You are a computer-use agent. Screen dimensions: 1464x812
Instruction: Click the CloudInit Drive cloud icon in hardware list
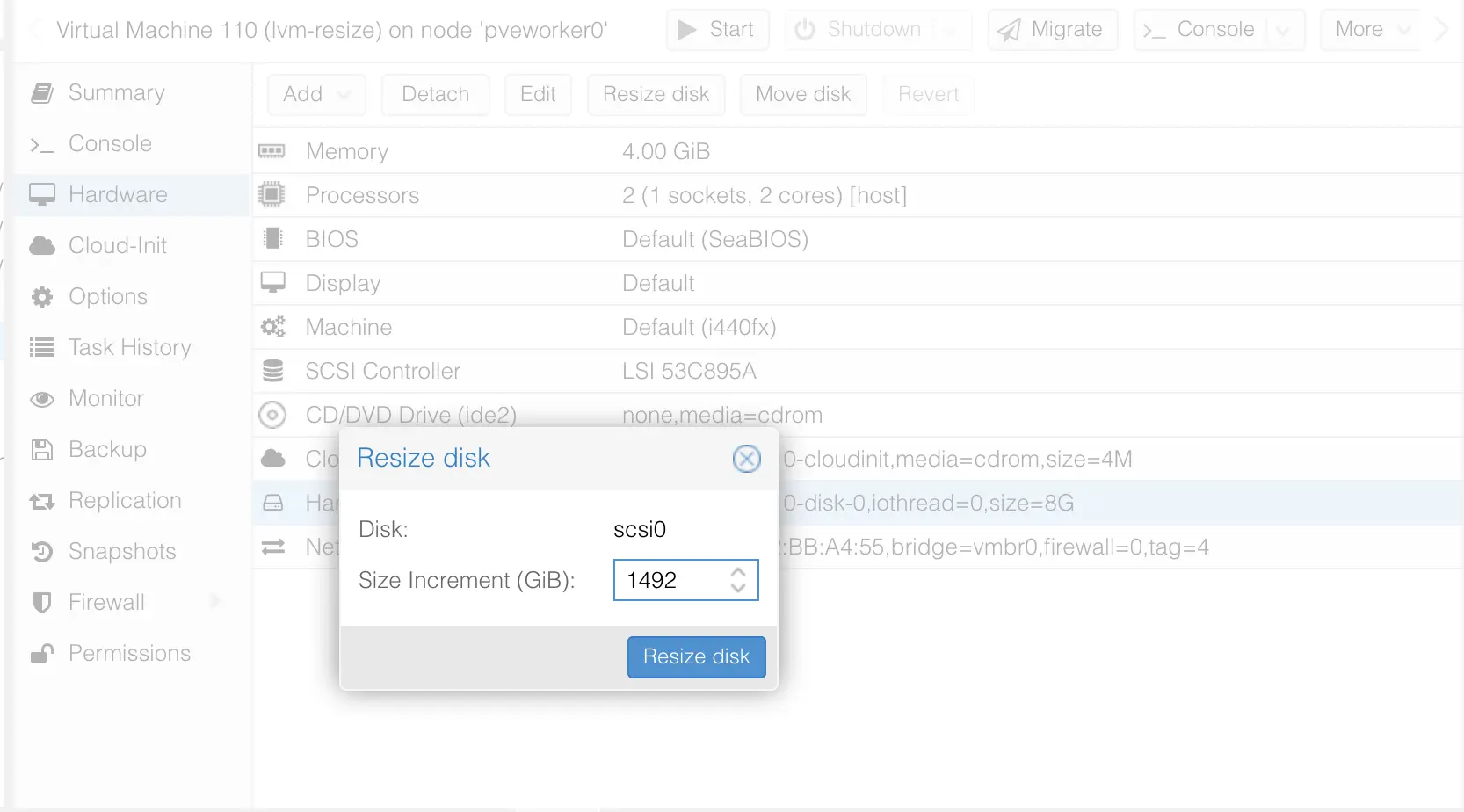273,458
